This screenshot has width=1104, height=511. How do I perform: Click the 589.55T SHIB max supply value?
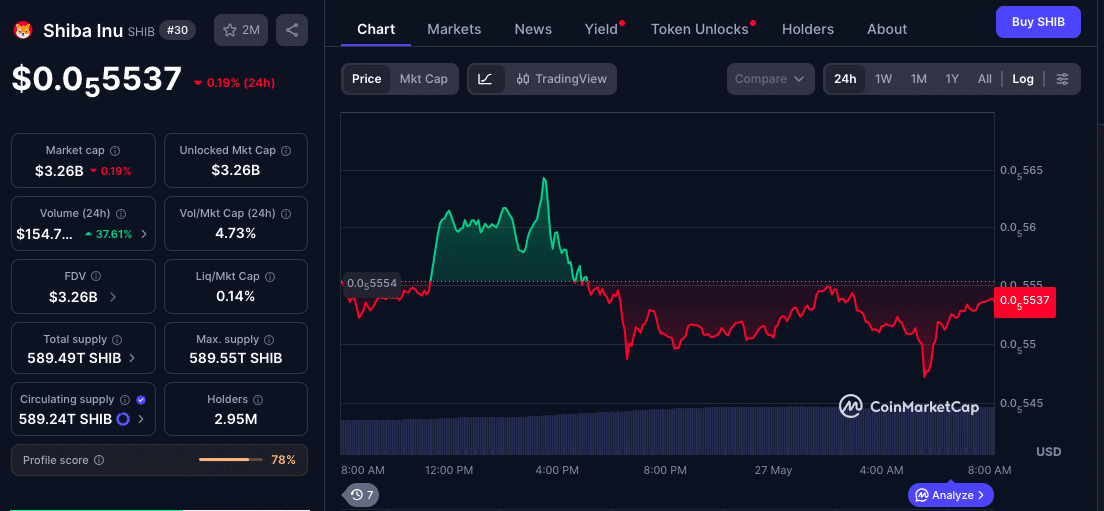236,358
